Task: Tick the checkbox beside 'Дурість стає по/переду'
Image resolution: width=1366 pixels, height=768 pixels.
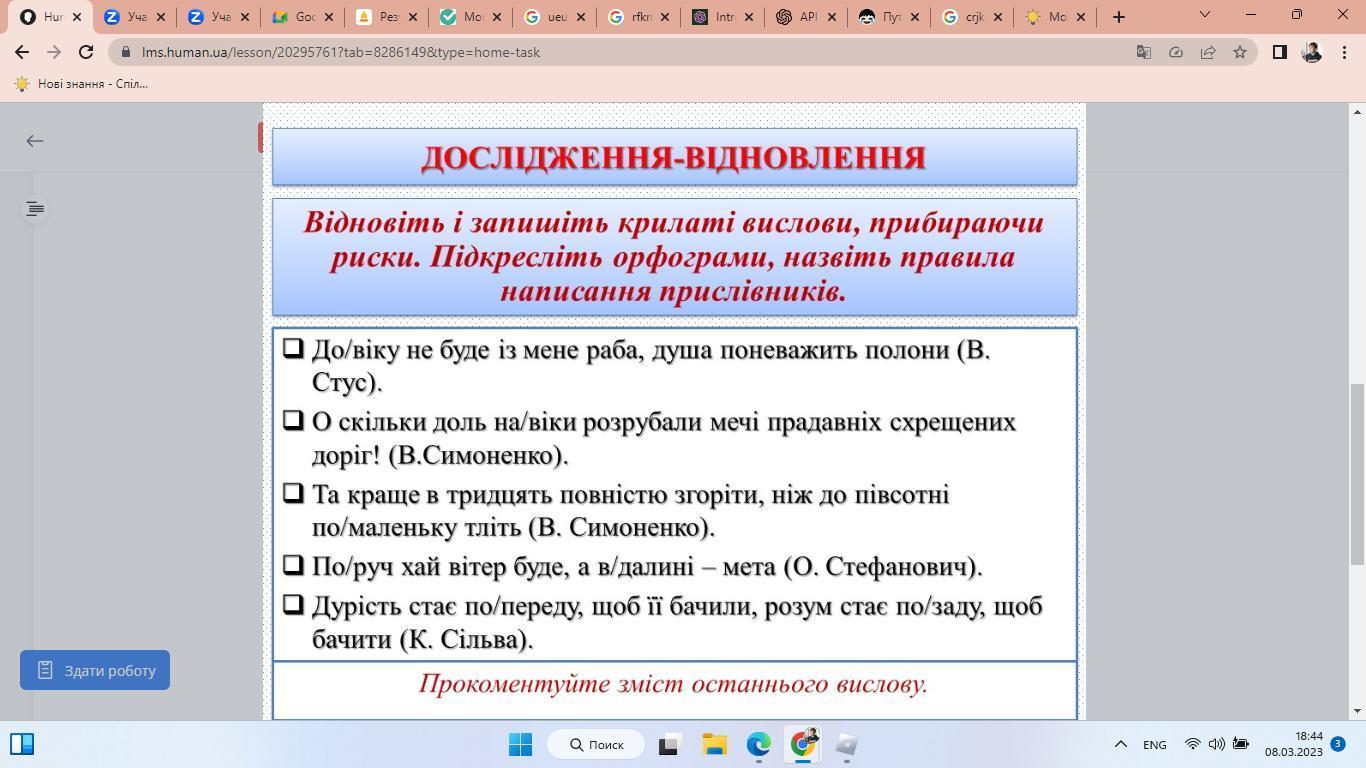Action: click(x=293, y=604)
